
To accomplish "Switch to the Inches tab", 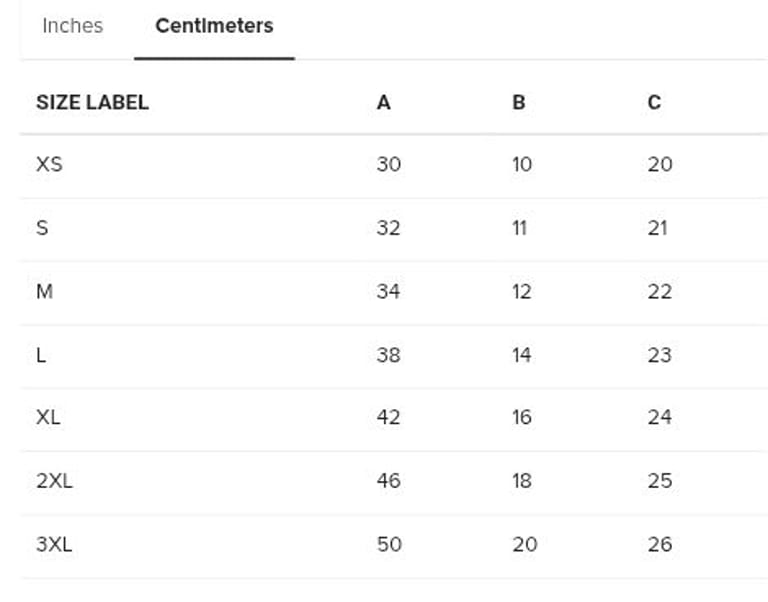I will (x=72, y=26).
